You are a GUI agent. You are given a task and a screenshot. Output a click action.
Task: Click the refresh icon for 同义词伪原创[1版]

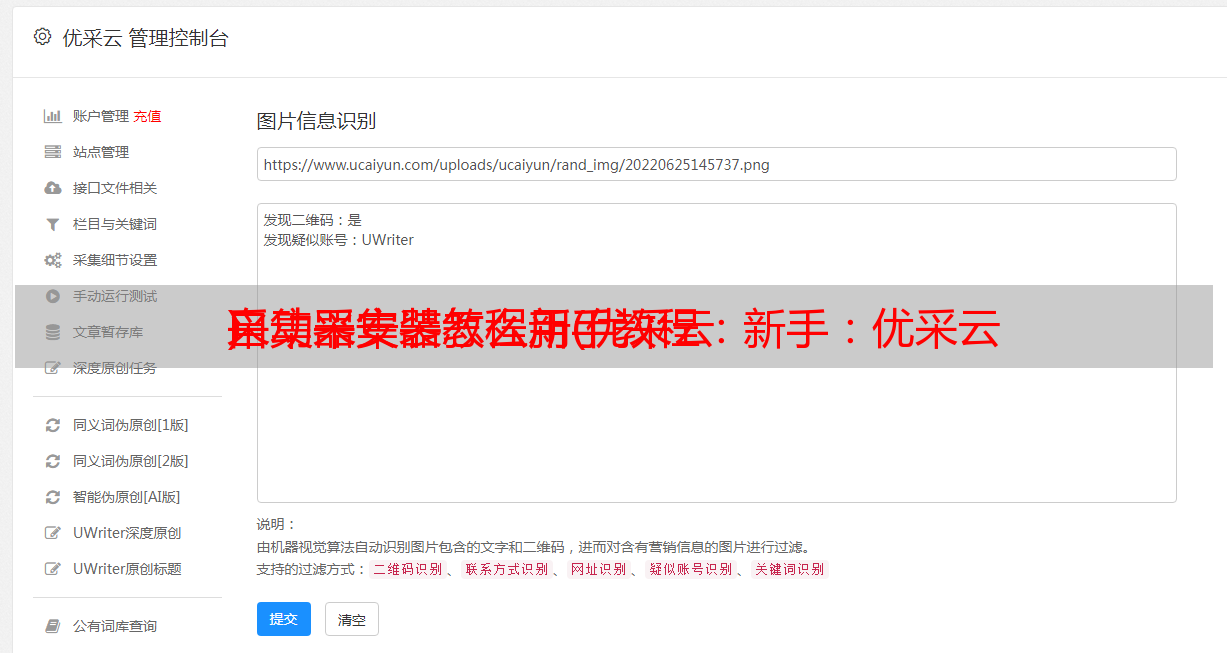[x=53, y=425]
